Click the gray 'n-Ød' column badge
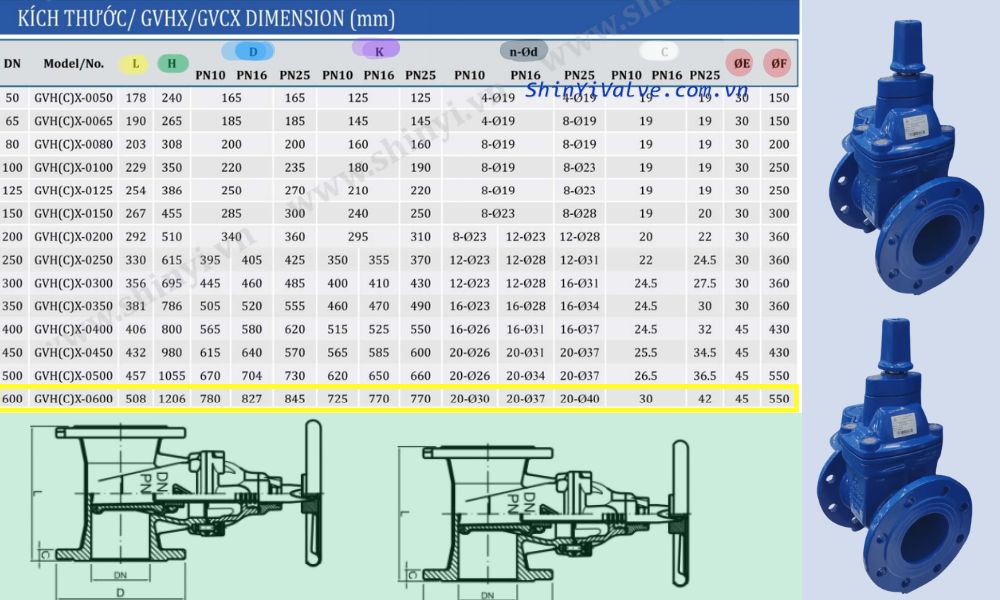 524,51
